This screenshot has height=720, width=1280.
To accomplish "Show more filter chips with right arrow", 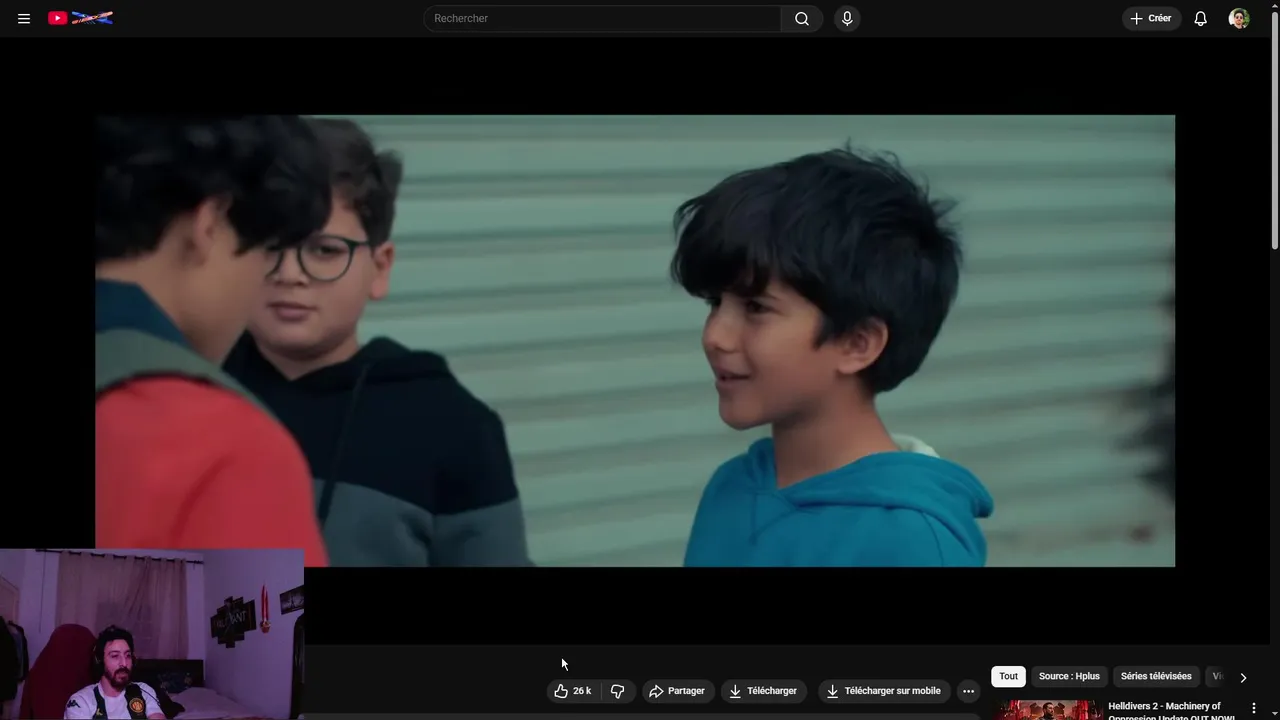I will 1243,677.
